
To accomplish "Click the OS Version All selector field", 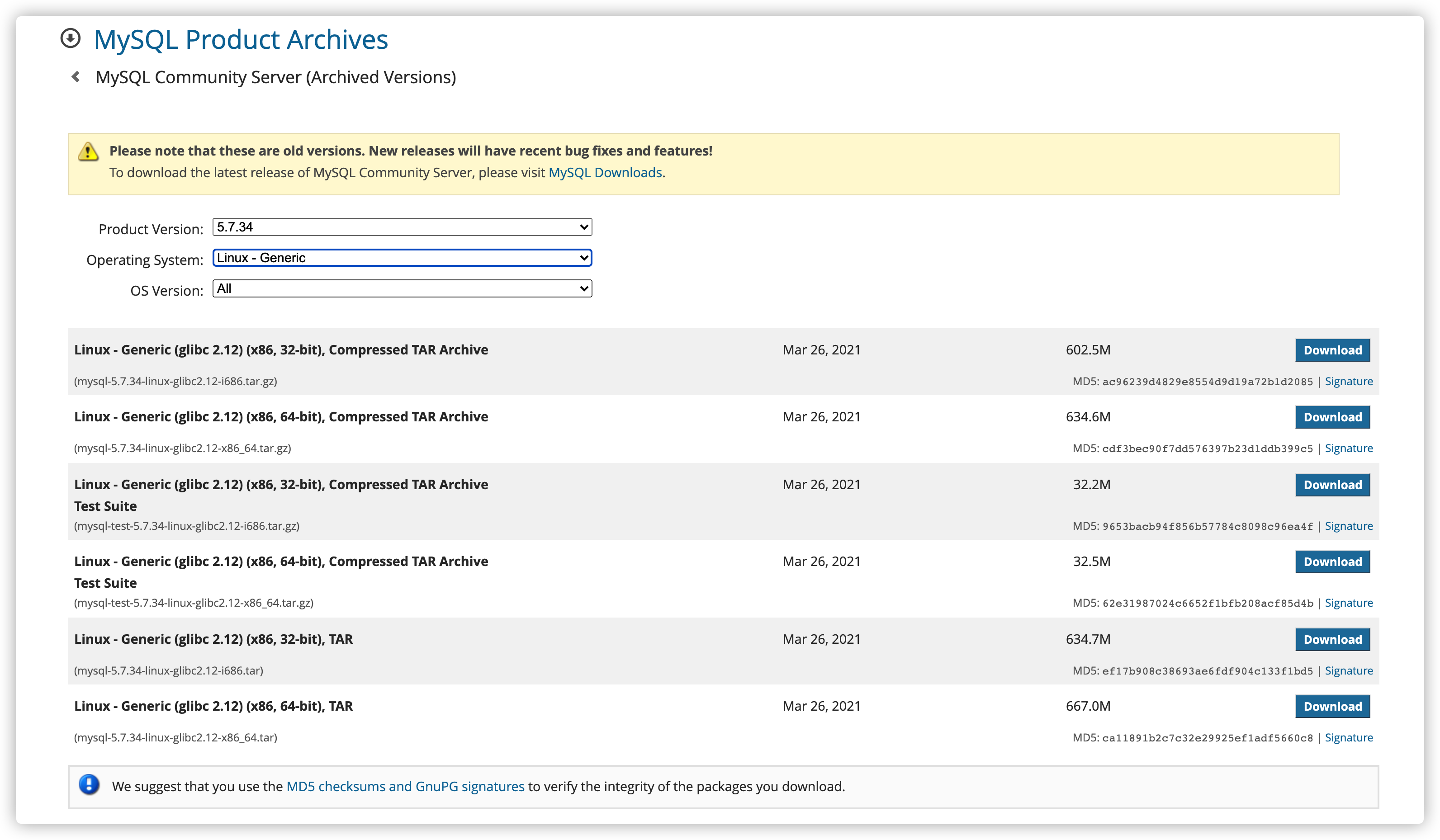I will pyautogui.click(x=401, y=289).
